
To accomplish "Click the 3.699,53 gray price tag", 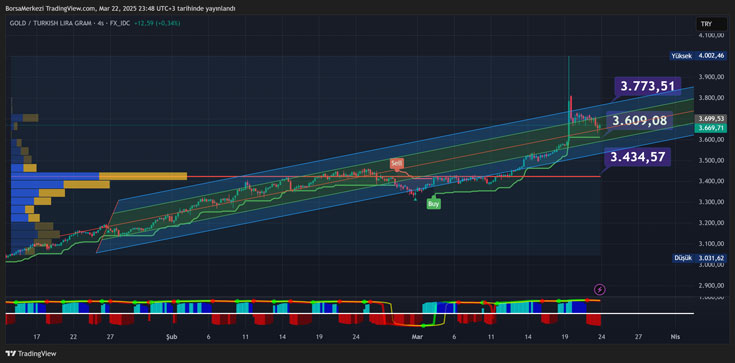I will point(711,119).
